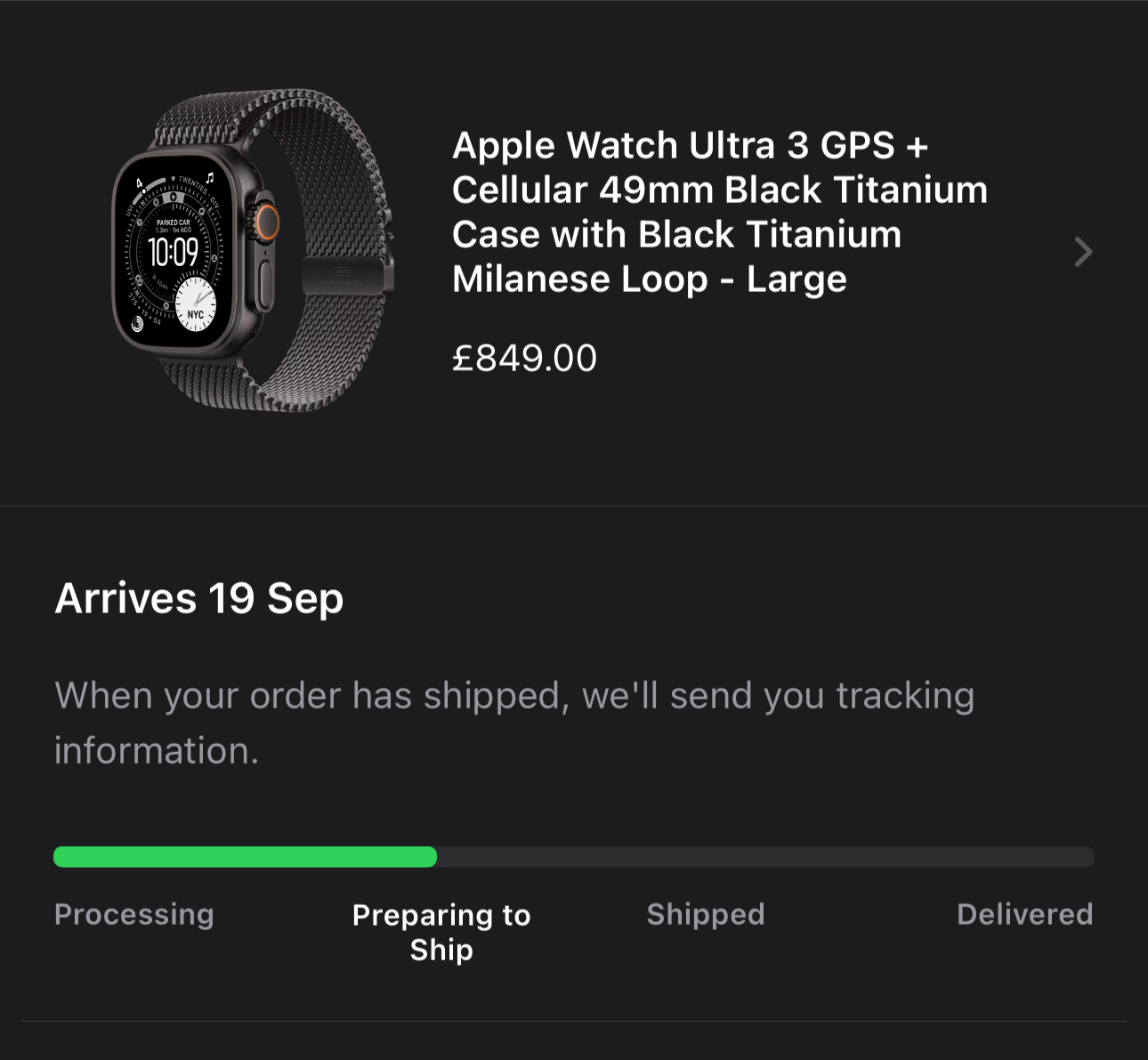Open product details via the right chevron
The height and width of the screenshot is (1060, 1148).
[1082, 252]
